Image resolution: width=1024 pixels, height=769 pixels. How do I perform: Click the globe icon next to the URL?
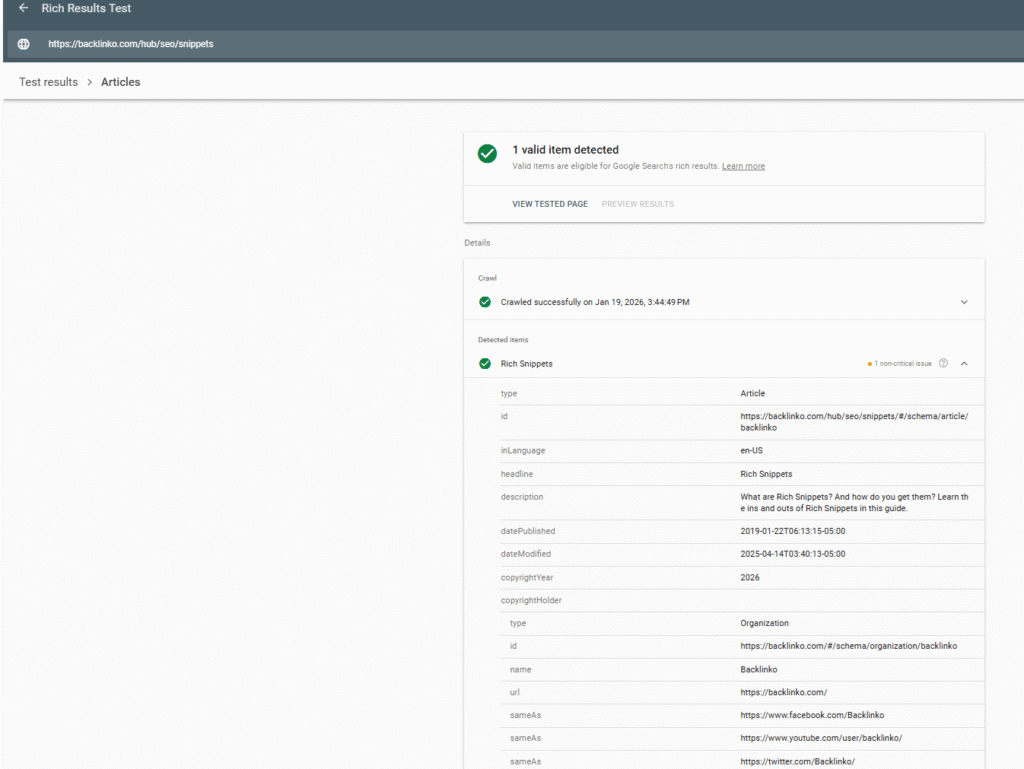click(24, 44)
